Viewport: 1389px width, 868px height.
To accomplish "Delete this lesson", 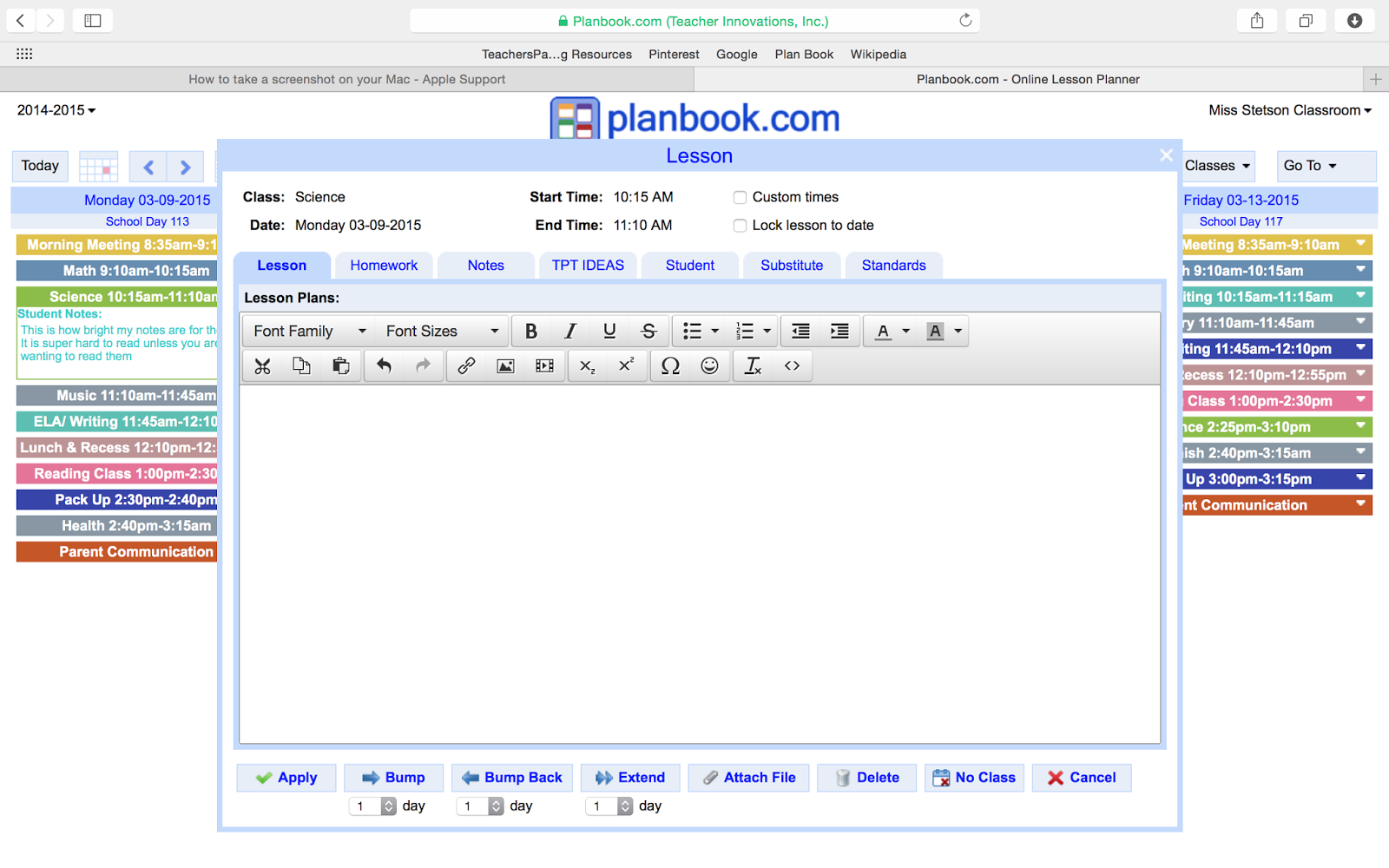I will coord(866,778).
